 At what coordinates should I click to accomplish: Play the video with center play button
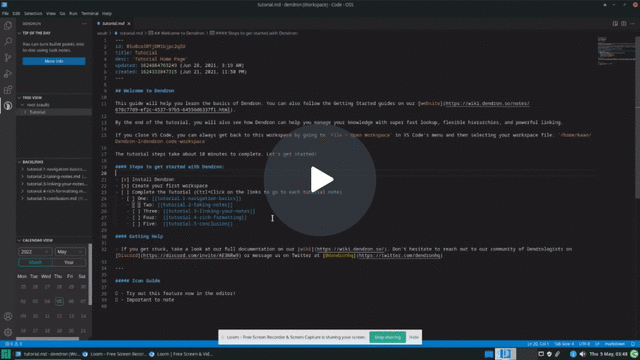[x=320, y=180]
